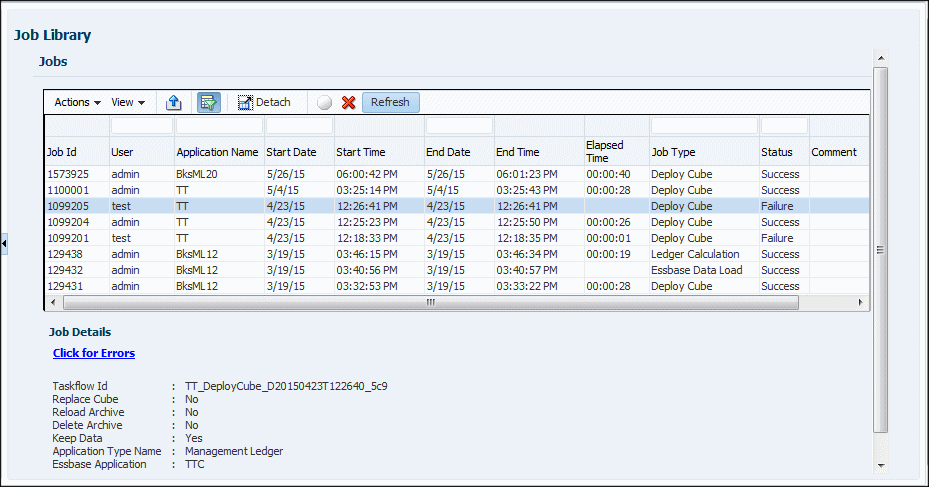The image size is (929, 487).
Task: Refresh the jobs list
Action: pos(390,102)
